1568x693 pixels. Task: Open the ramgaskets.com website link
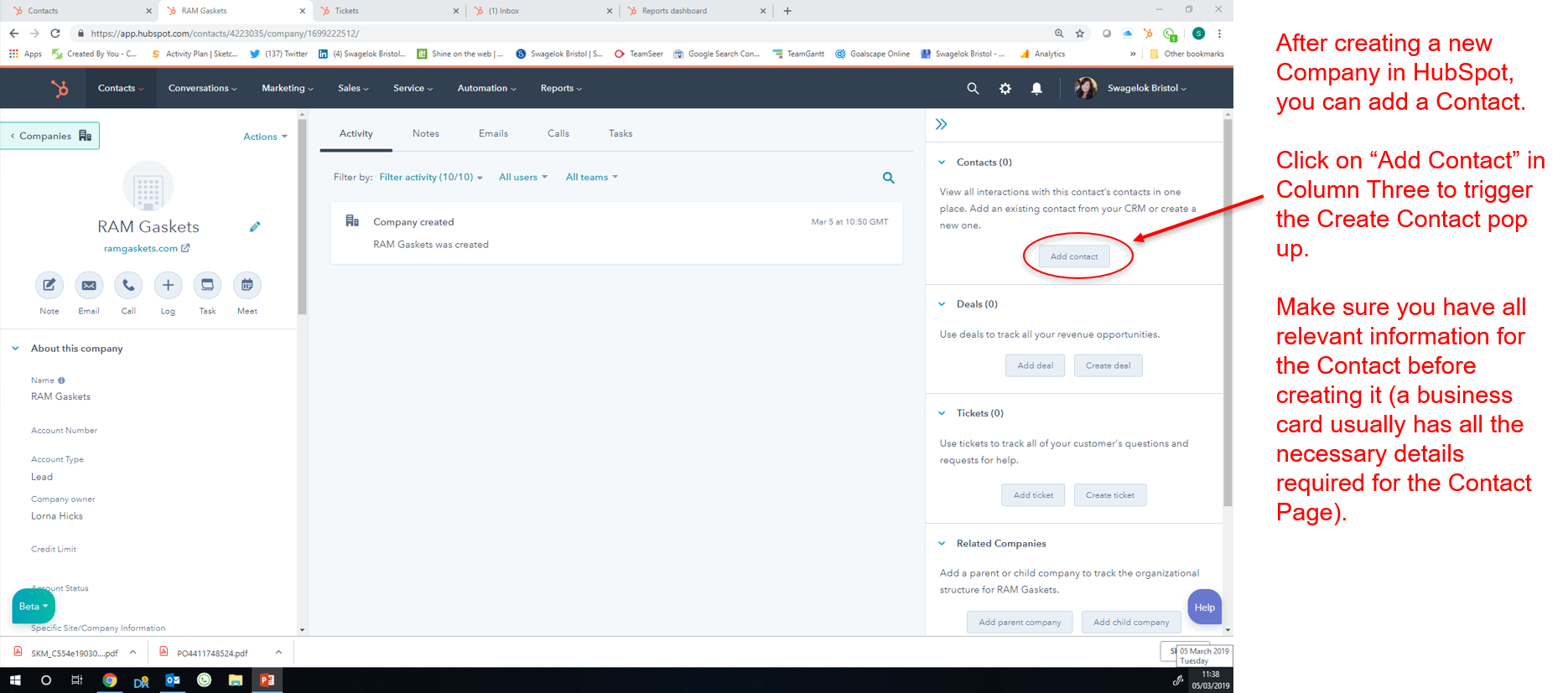[x=141, y=249]
